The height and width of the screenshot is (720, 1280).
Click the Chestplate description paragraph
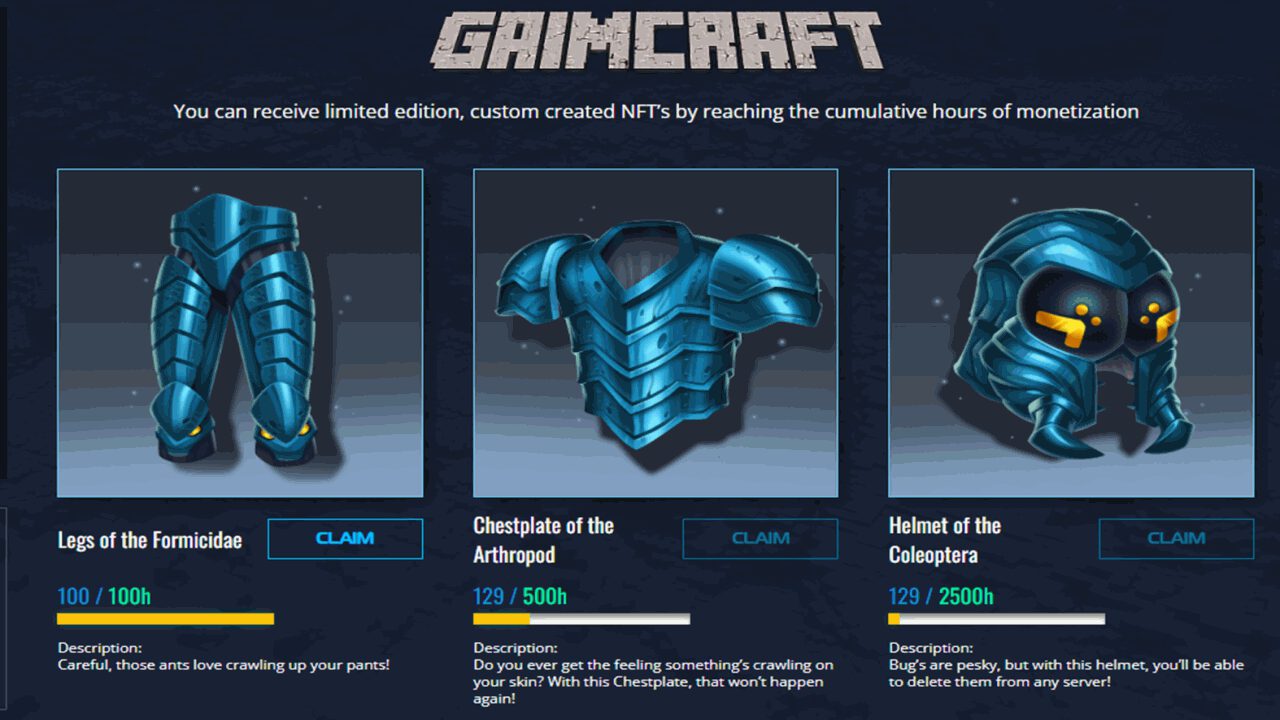coord(653,682)
